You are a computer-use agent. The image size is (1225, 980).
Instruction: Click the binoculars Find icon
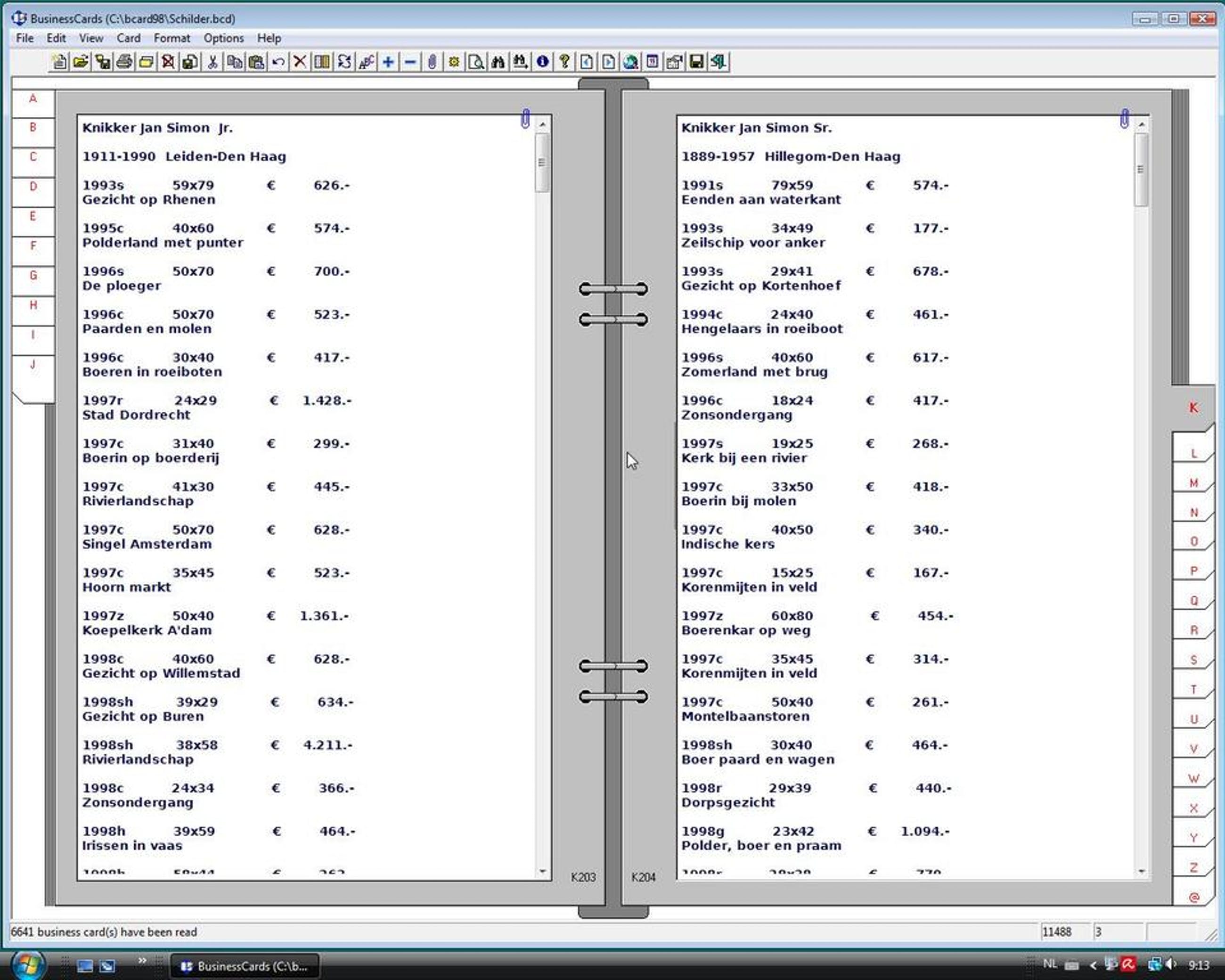point(498,62)
